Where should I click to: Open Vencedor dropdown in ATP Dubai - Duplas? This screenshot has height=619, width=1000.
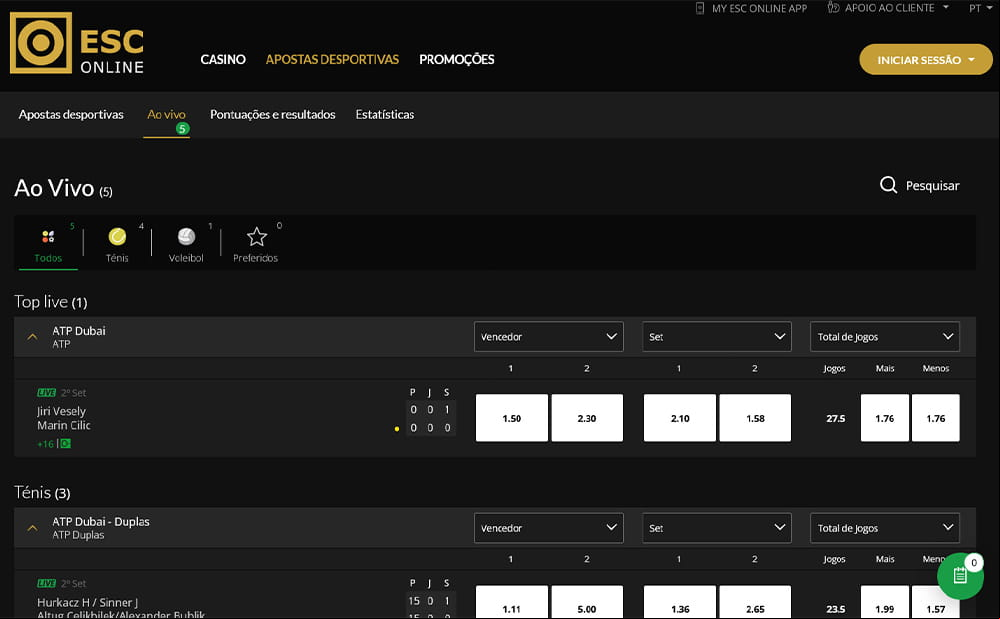(x=548, y=528)
